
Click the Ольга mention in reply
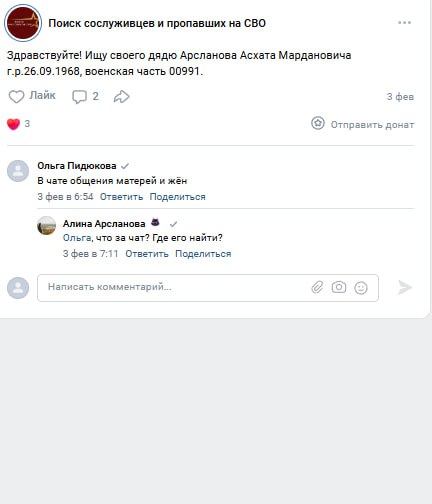(77, 238)
